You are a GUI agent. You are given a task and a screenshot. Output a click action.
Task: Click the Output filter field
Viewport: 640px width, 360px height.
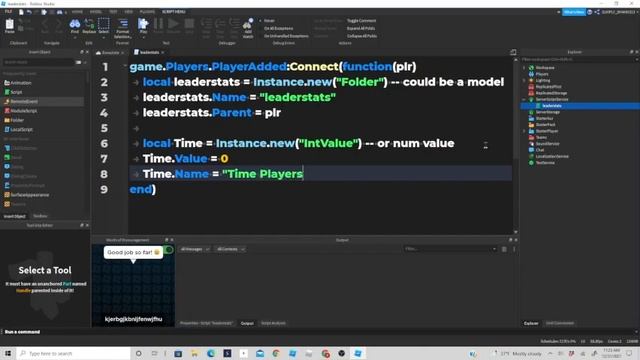[451, 249]
